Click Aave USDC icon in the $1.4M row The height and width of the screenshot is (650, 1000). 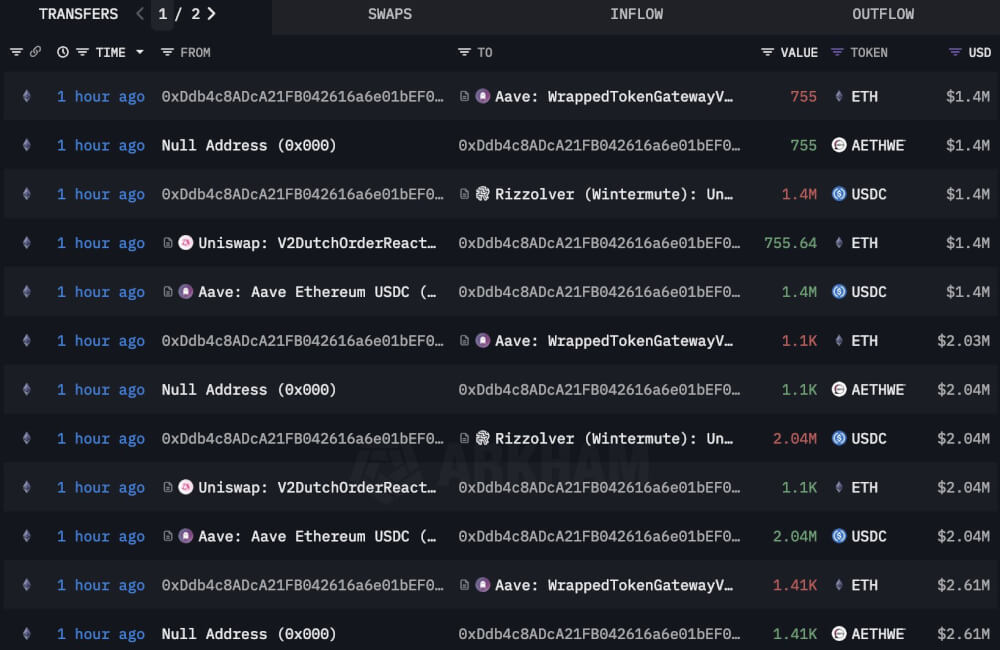pos(186,292)
